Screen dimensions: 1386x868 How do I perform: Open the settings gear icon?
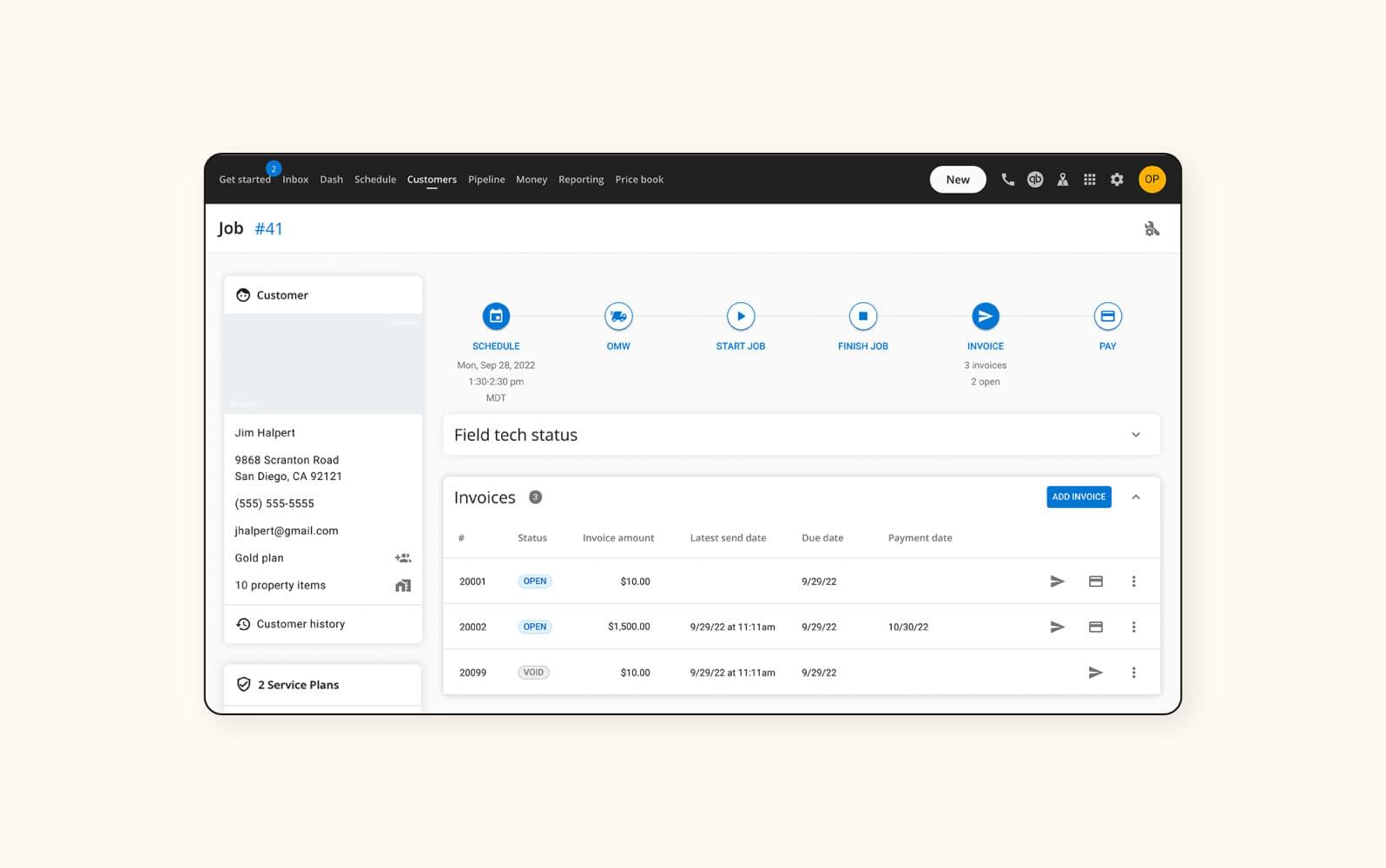click(x=1117, y=180)
